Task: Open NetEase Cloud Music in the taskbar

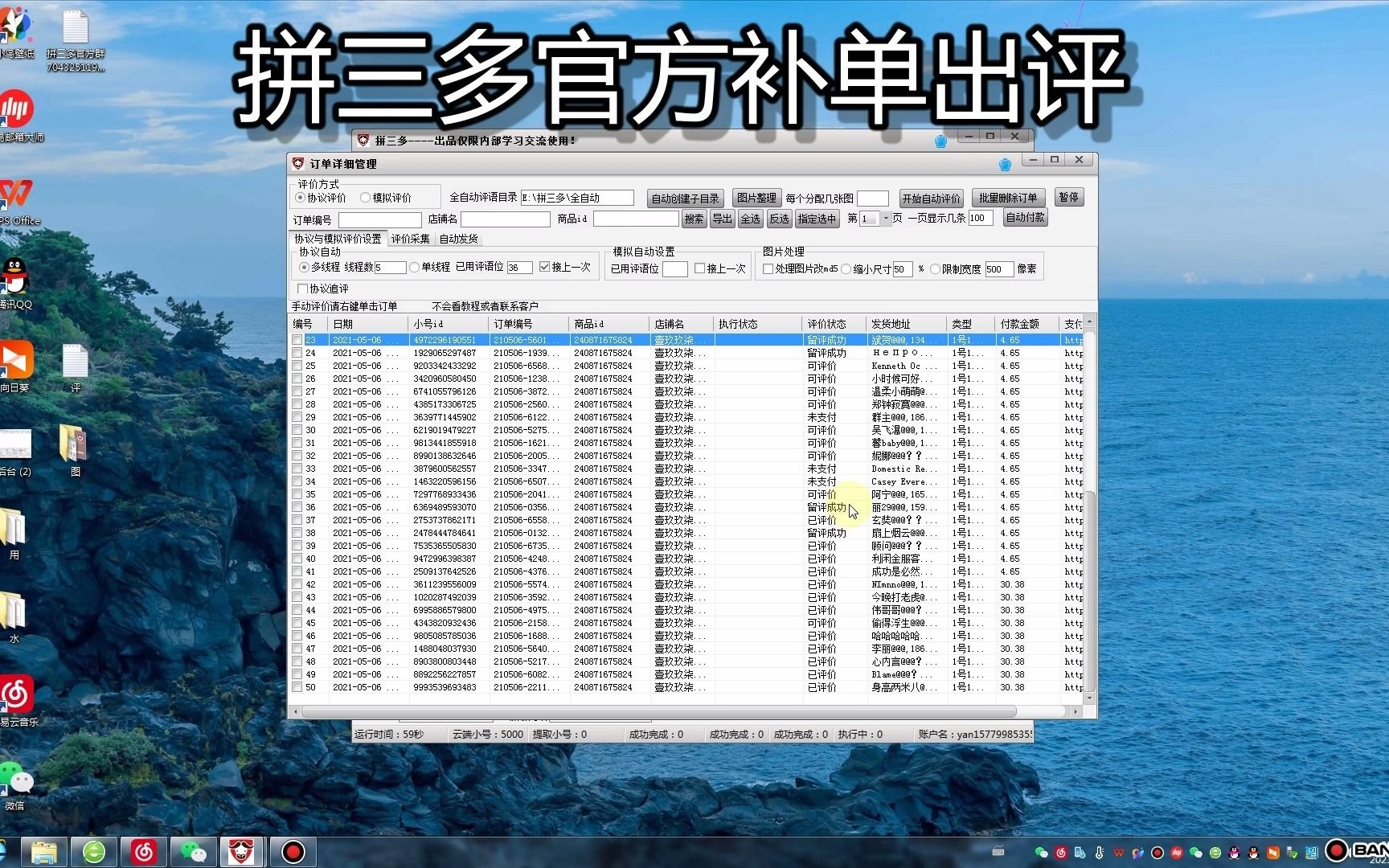Action: (x=143, y=852)
